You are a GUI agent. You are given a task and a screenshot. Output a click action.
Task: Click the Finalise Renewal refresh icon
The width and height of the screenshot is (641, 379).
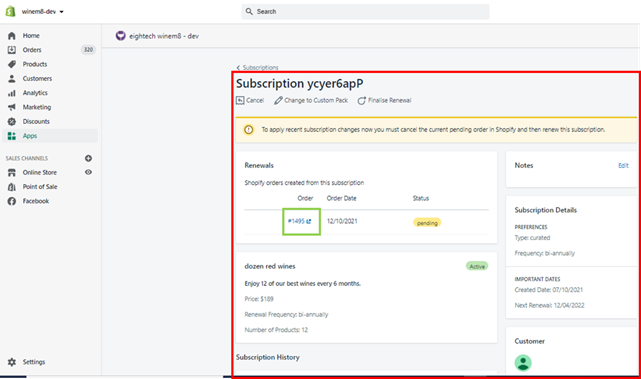[362, 101]
